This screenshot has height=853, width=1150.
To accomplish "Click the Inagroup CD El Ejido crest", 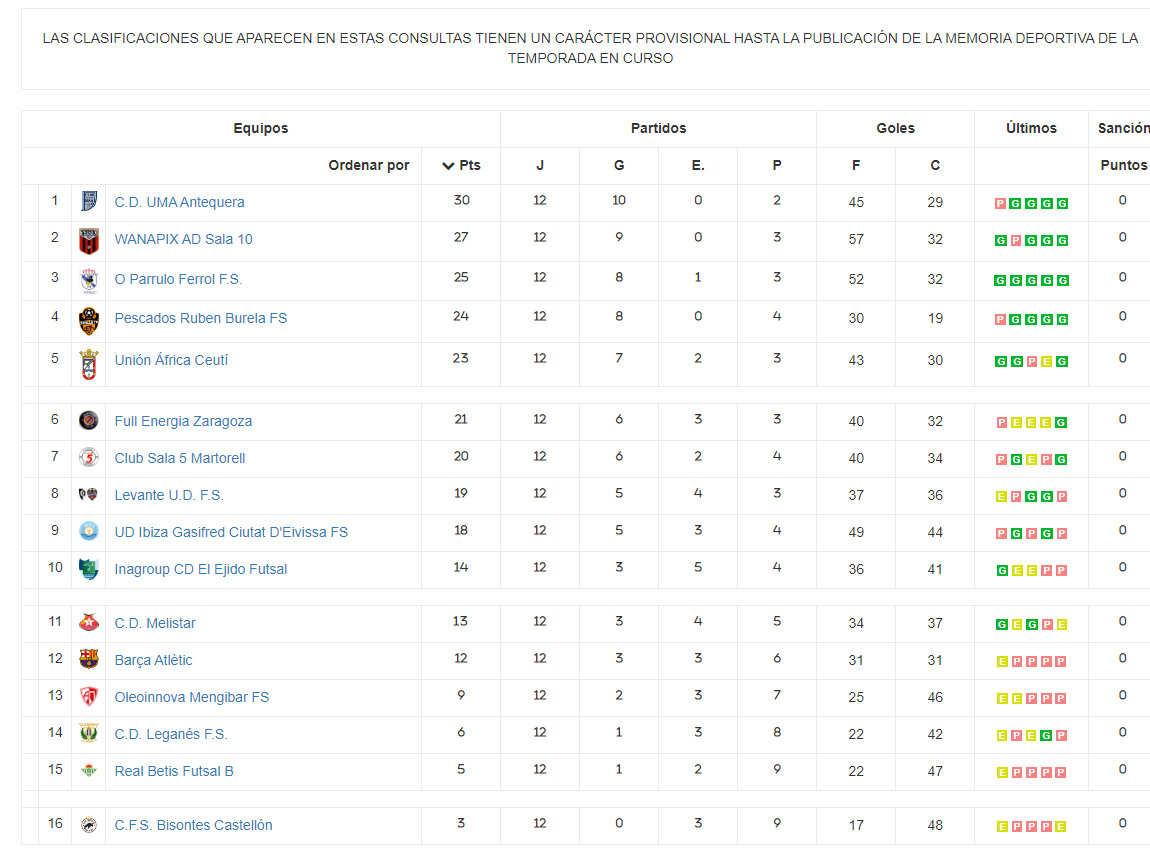I will pos(89,568).
